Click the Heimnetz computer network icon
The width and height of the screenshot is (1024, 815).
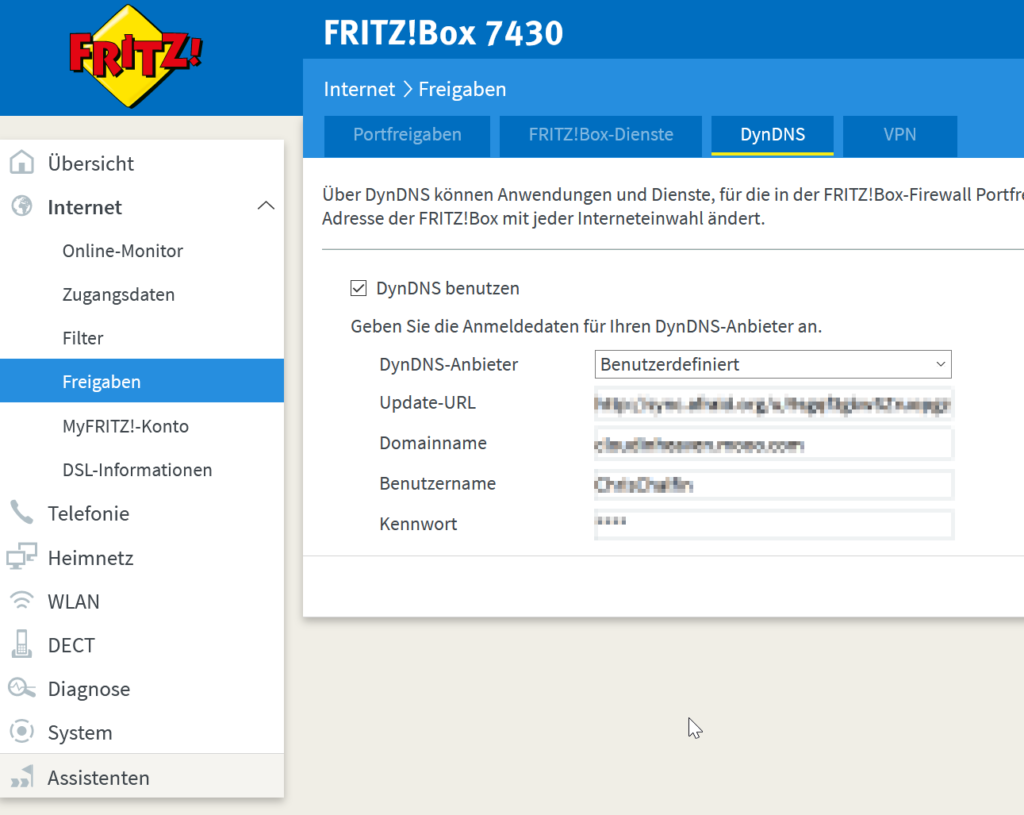pyautogui.click(x=21, y=558)
